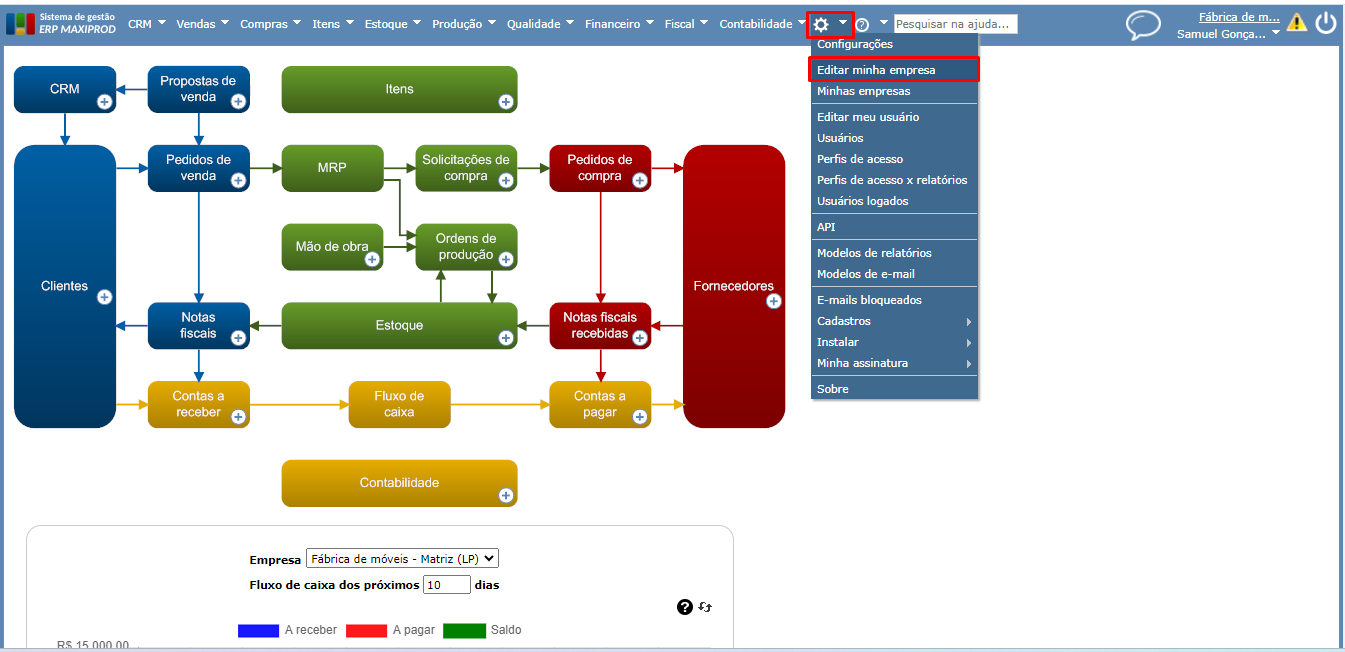Click the cash flow days input field
The height and width of the screenshot is (652, 1345).
[x=447, y=585]
